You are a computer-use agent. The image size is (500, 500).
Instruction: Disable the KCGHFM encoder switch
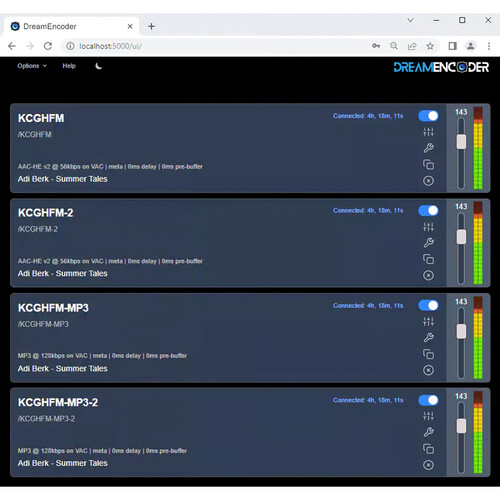tap(428, 116)
